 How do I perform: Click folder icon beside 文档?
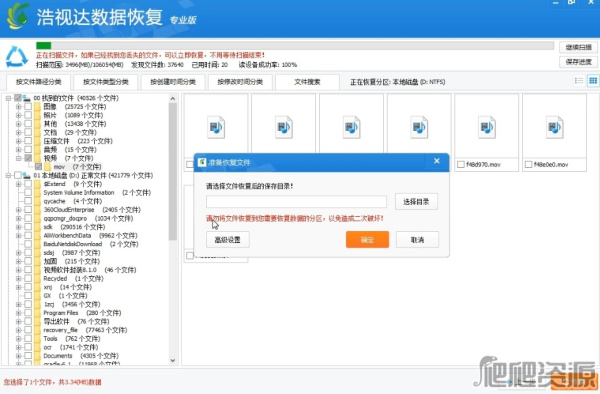tap(37, 132)
